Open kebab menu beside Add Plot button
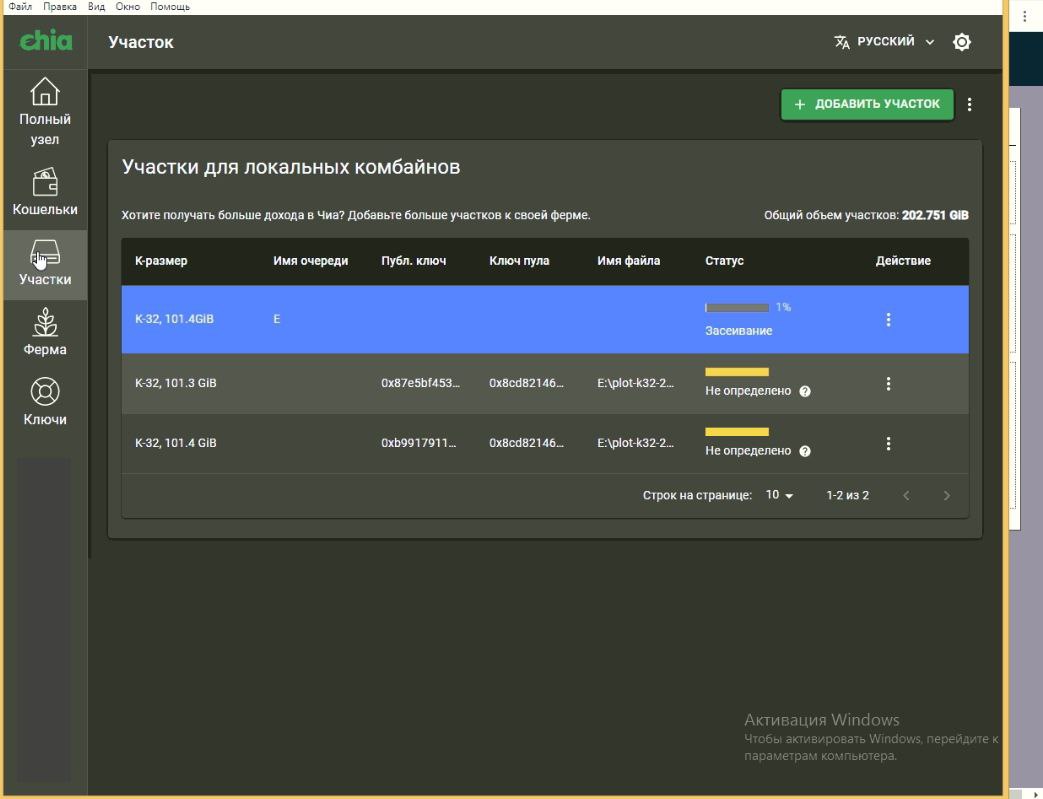The image size is (1043, 799). [x=969, y=104]
